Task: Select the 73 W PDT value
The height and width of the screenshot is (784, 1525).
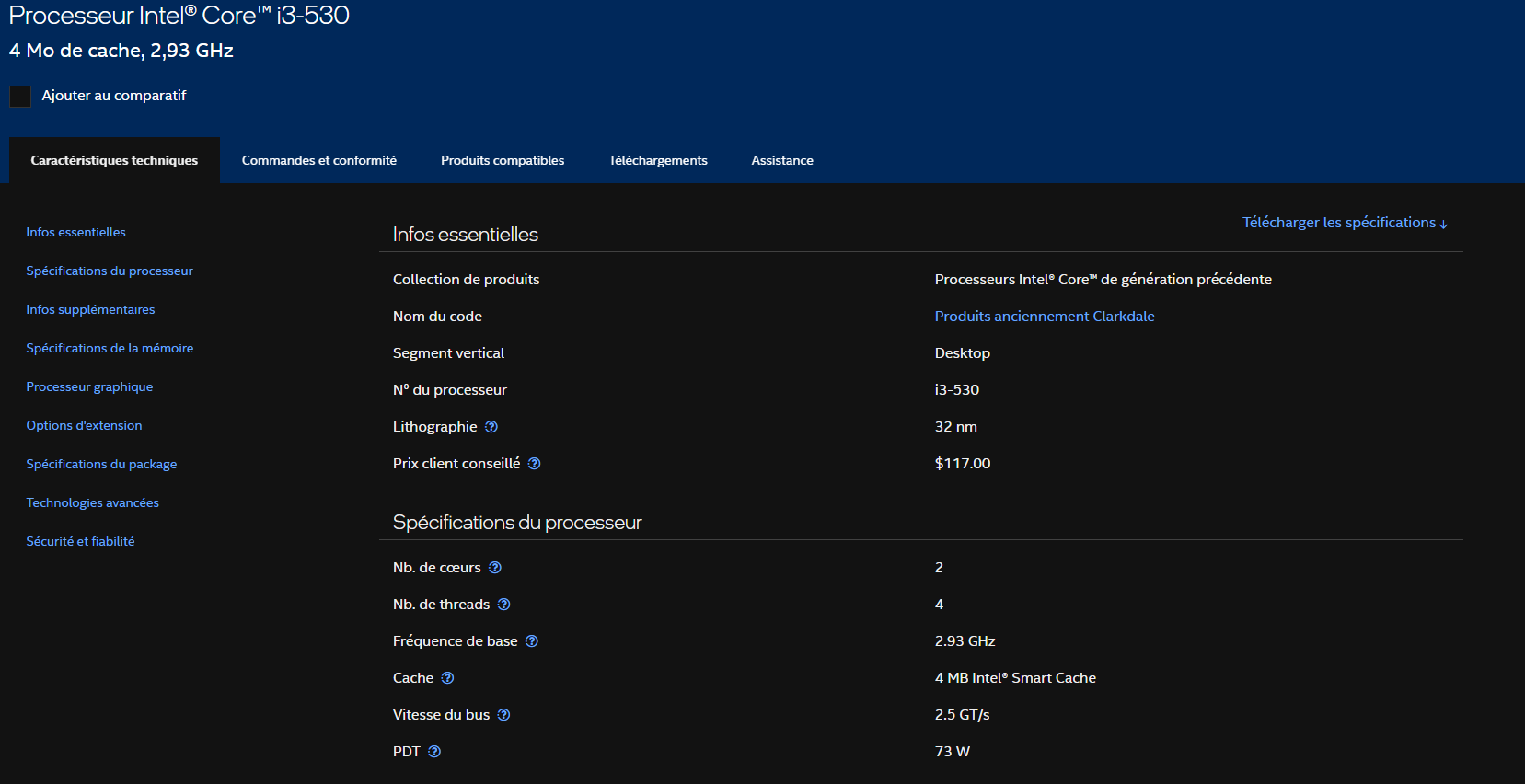Action: point(953,752)
